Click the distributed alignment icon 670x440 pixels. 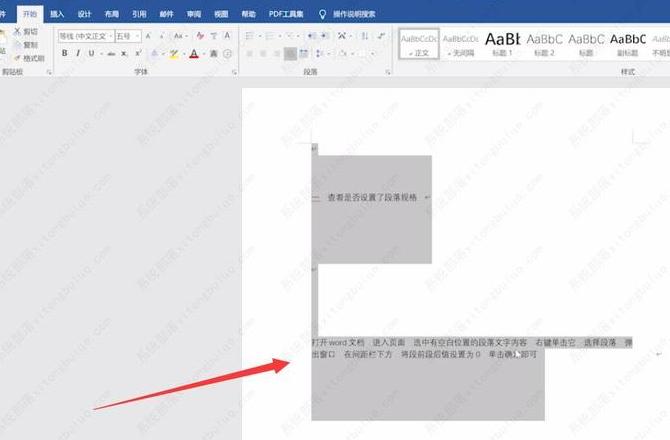[304, 53]
